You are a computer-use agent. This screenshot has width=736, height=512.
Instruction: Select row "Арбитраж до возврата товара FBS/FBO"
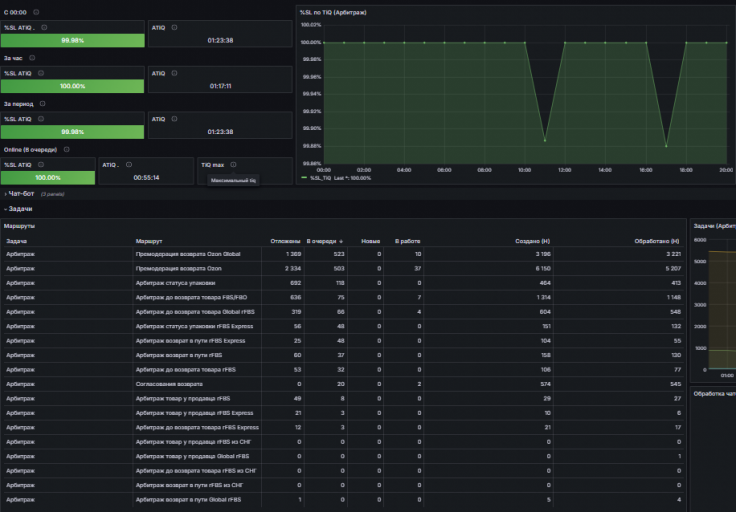click(343, 297)
